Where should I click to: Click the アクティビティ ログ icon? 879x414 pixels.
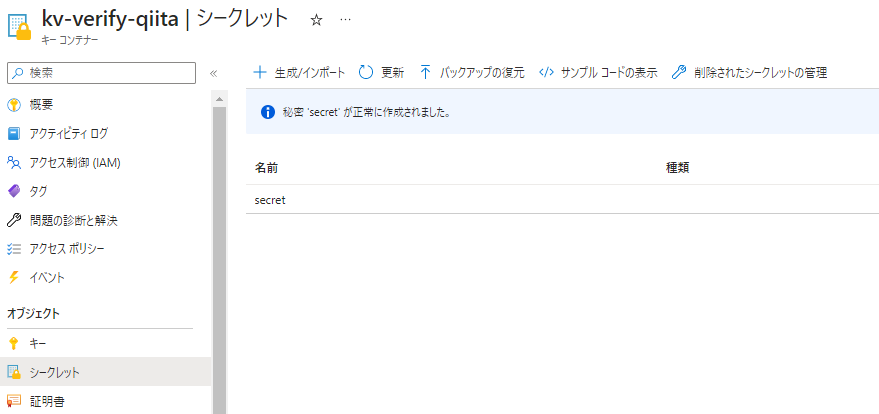tap(14, 133)
